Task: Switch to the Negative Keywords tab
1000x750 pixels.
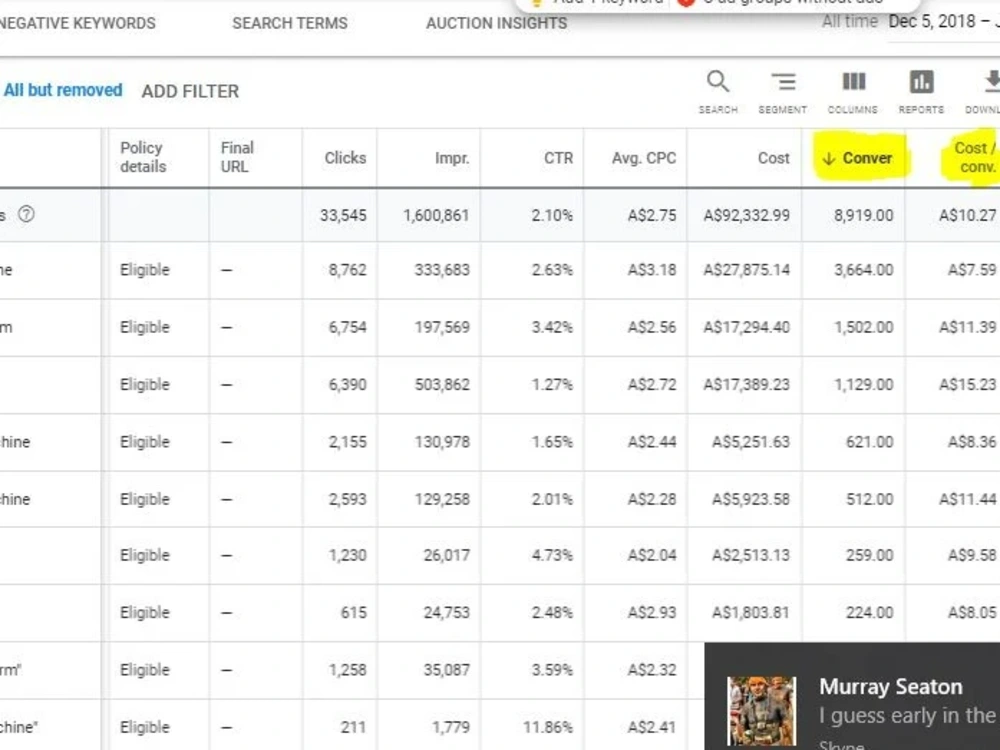Action: pyautogui.click(x=77, y=23)
